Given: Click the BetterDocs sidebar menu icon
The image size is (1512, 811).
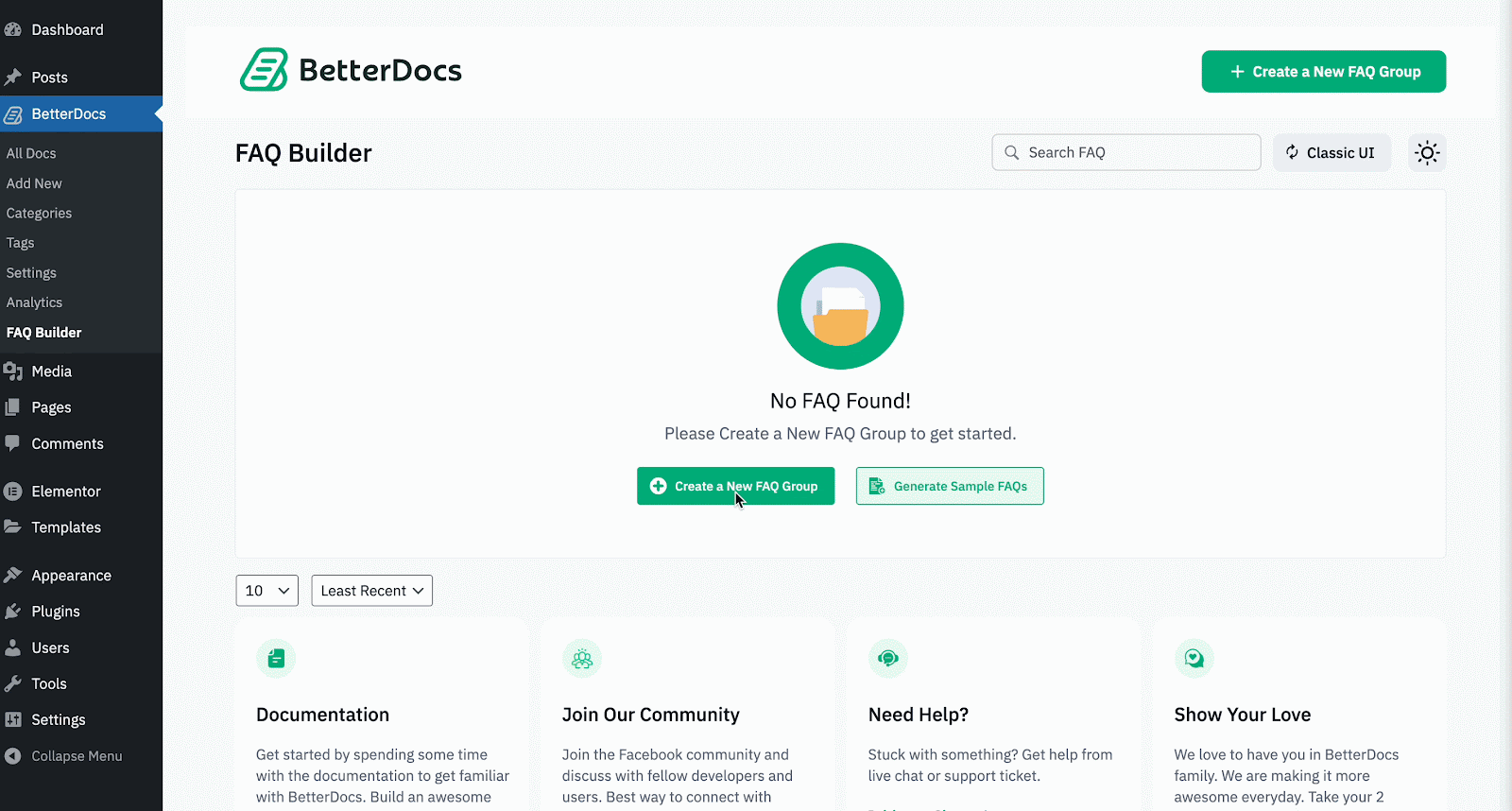Looking at the screenshot, I should coord(13,114).
